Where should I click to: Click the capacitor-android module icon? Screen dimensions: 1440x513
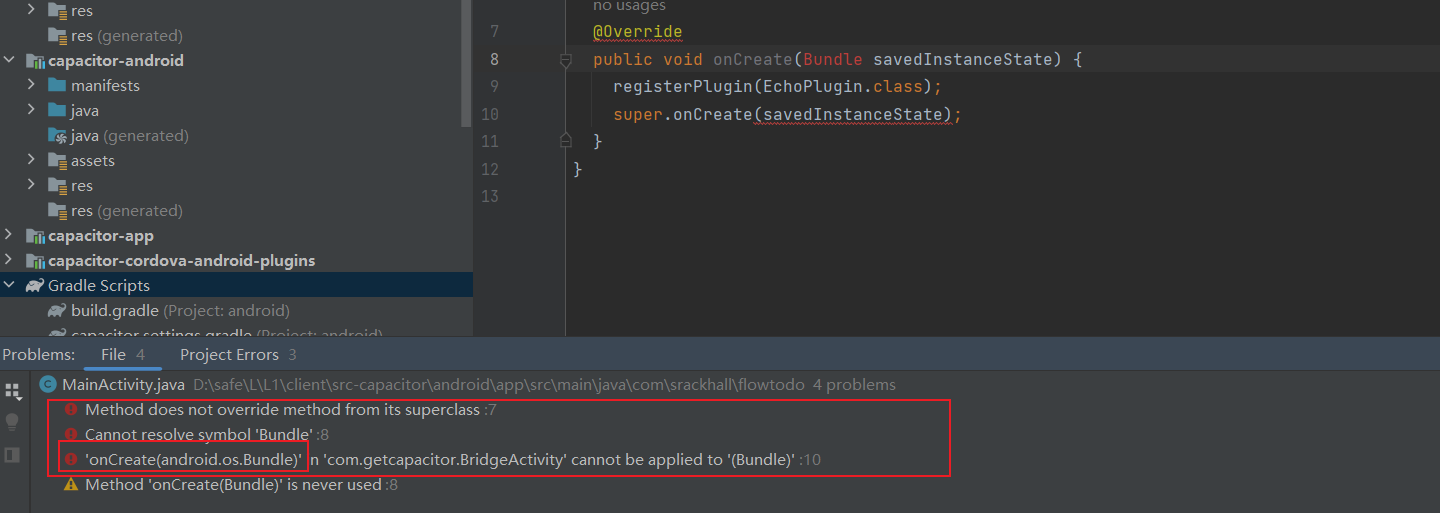(35, 61)
